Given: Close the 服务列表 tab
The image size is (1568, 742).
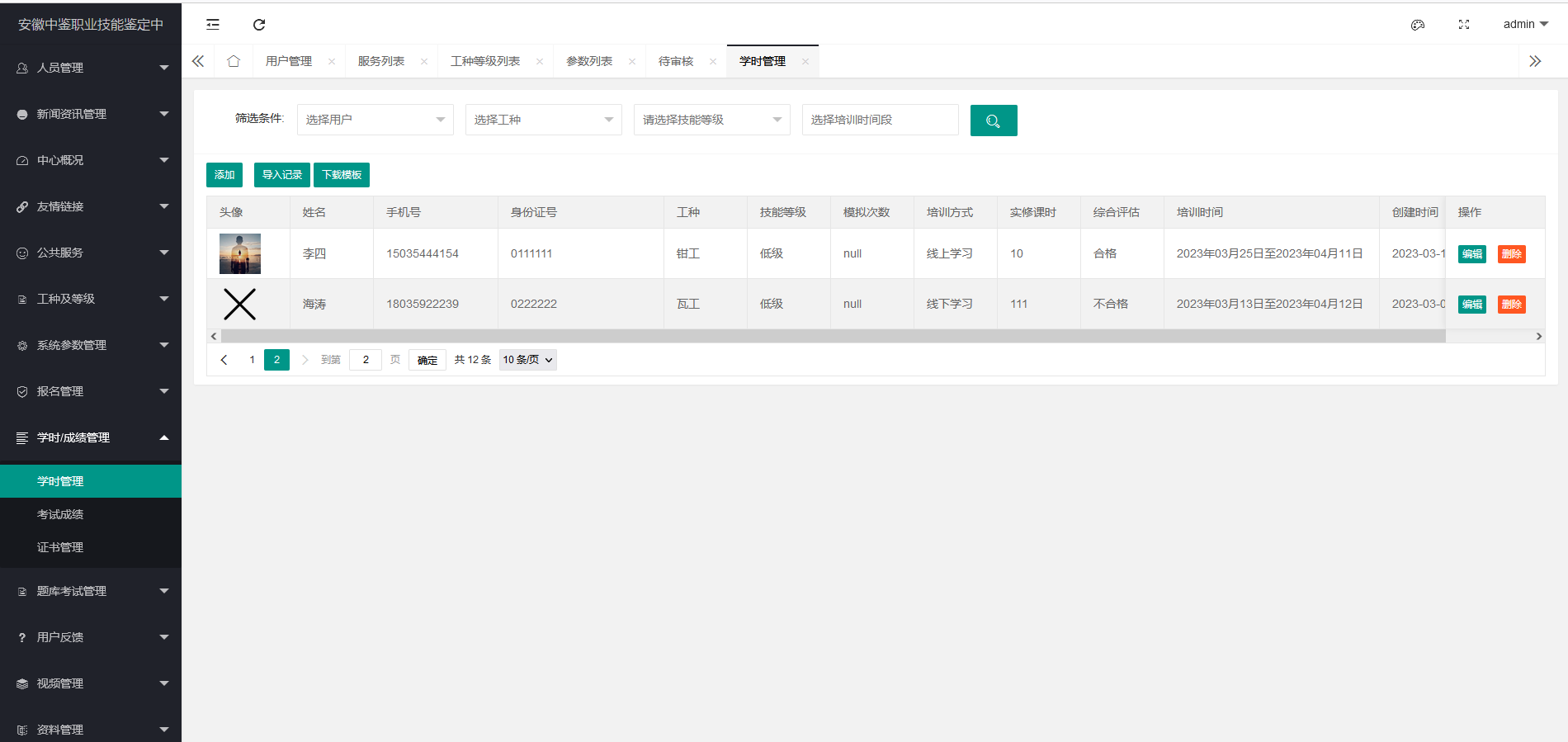Looking at the screenshot, I should [x=424, y=61].
